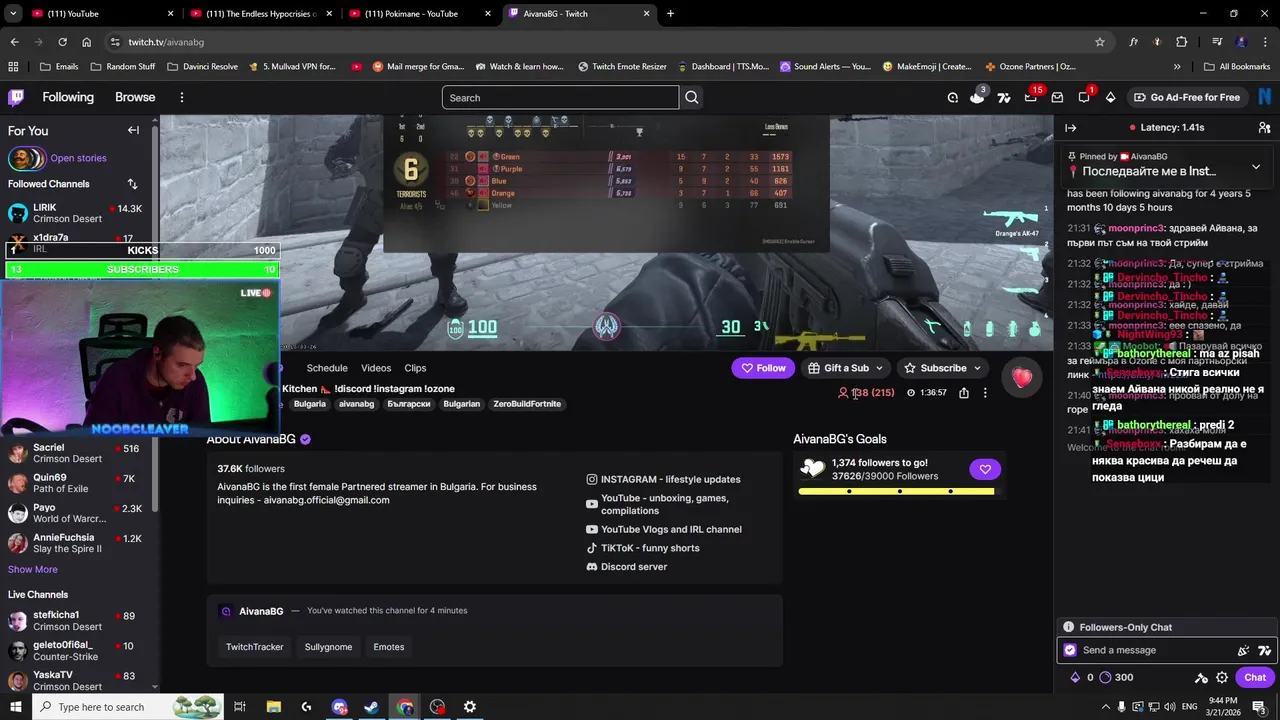Switch to The Endless Hypocrisies tab

tap(262, 14)
